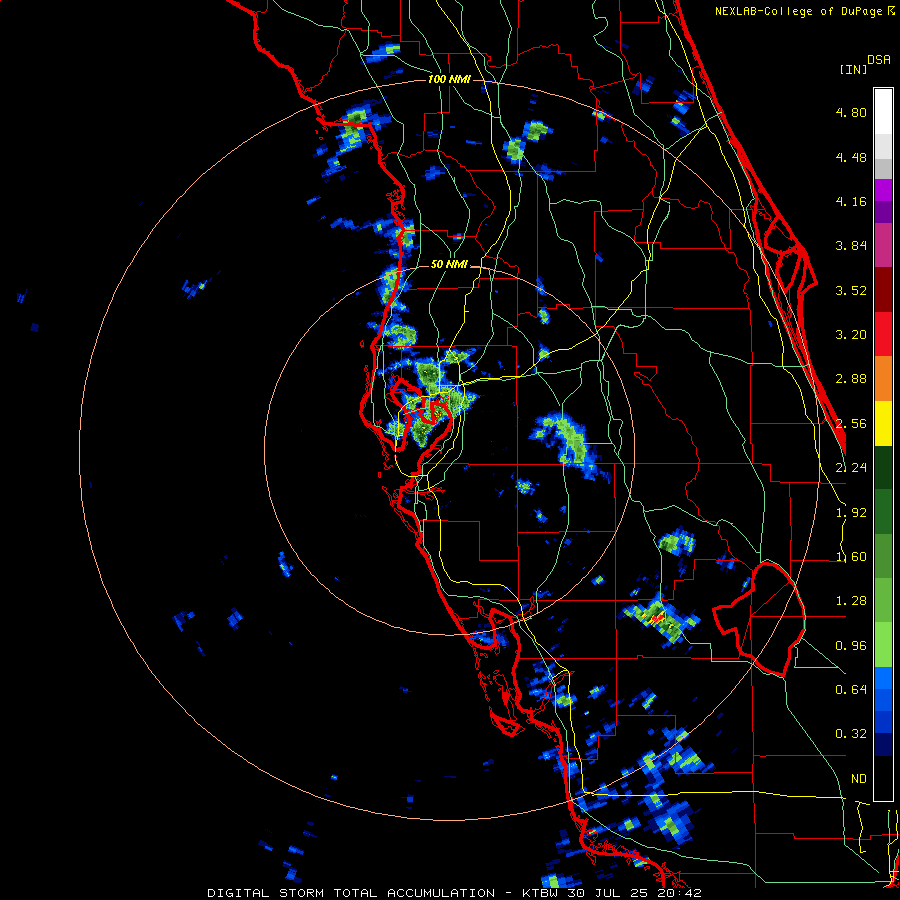This screenshot has width=900, height=900.
Task: Click the 4.48 legend value
Action: [851, 157]
